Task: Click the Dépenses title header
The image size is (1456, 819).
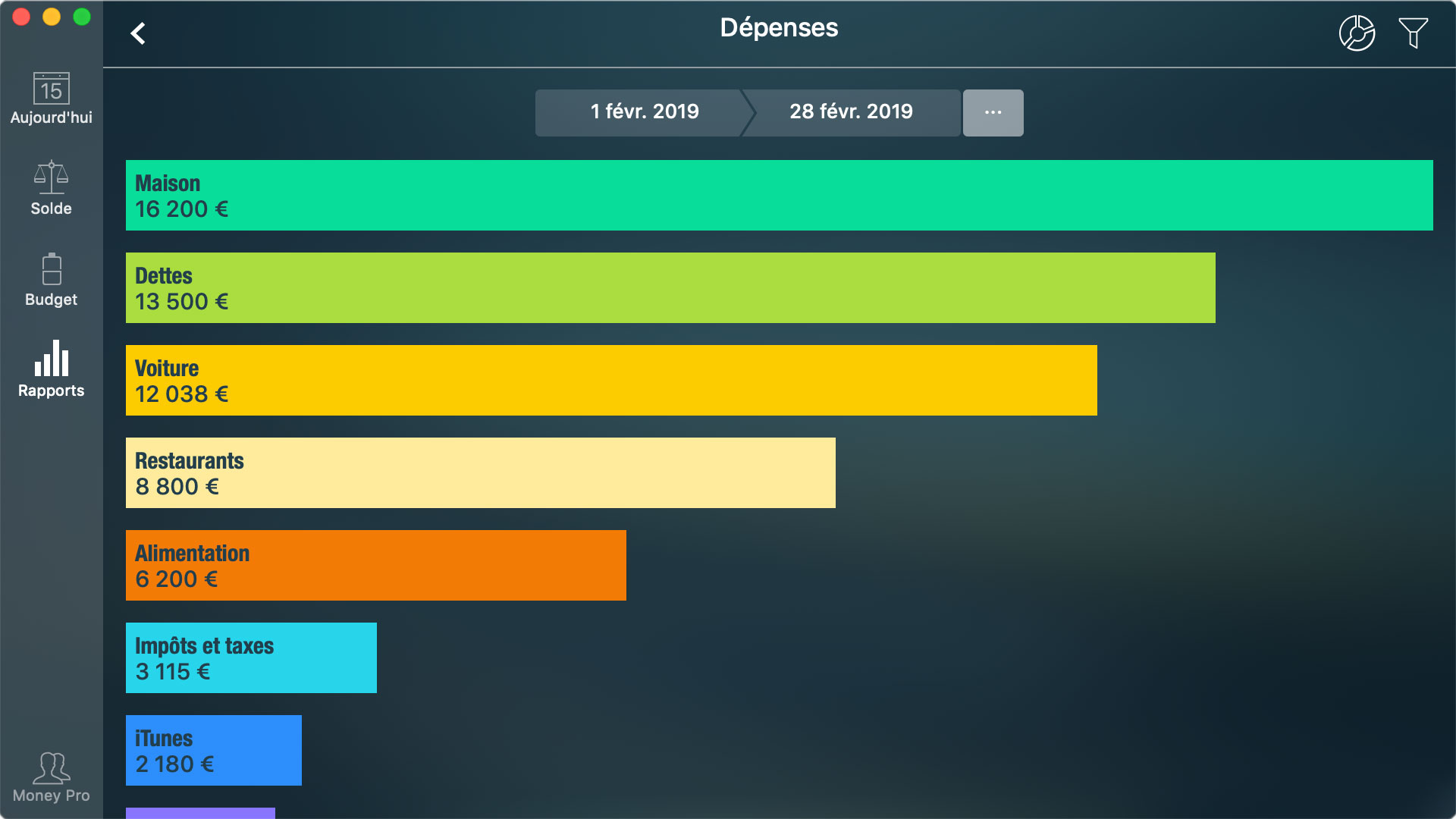Action: click(x=779, y=28)
